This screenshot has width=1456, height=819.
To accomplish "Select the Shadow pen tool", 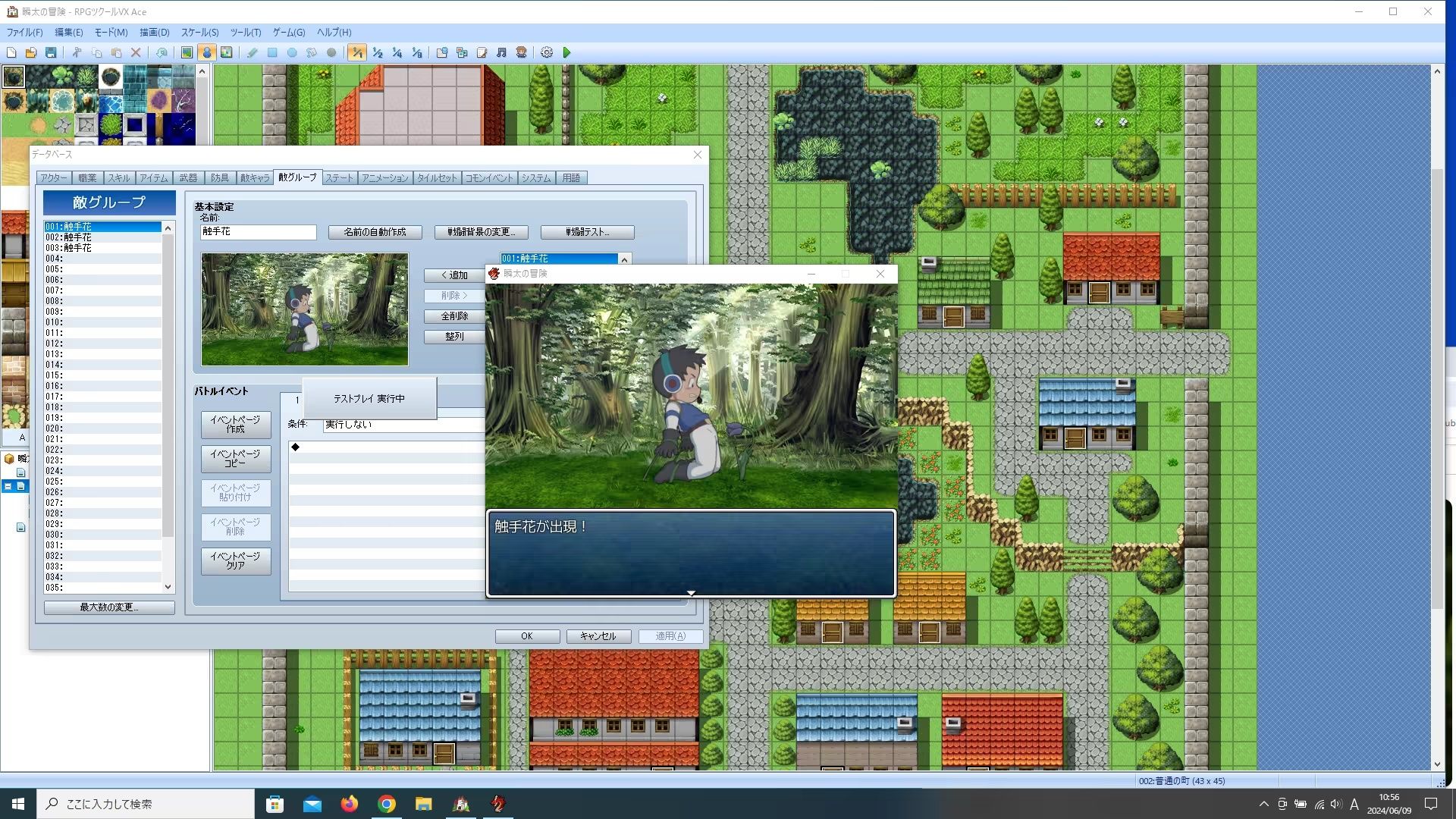I will pyautogui.click(x=331, y=52).
